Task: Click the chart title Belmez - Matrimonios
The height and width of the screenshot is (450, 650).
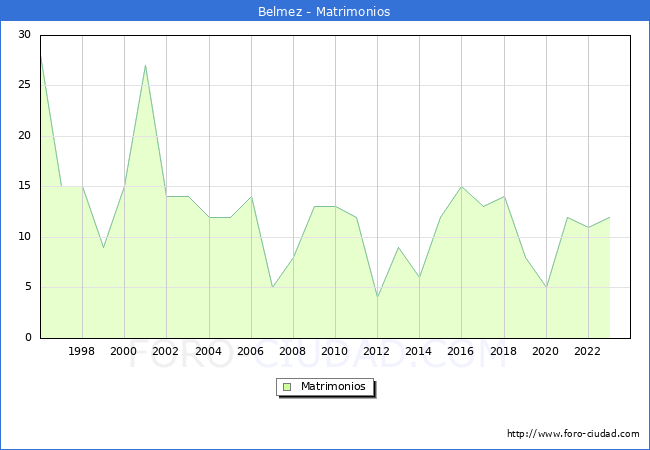Action: [x=325, y=12]
